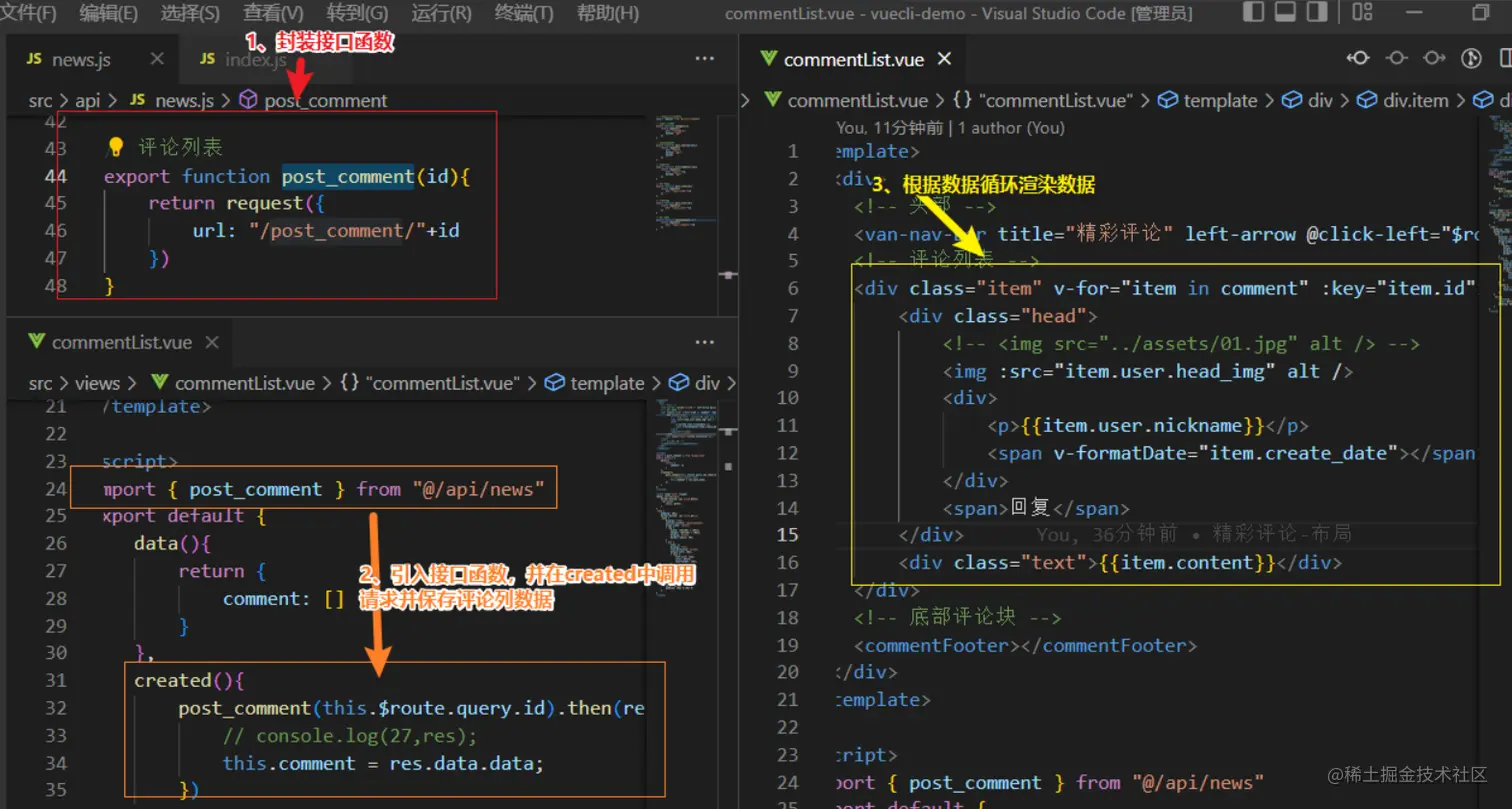Toggle the primary side bar layout icon
The image size is (1512, 809).
1253,12
